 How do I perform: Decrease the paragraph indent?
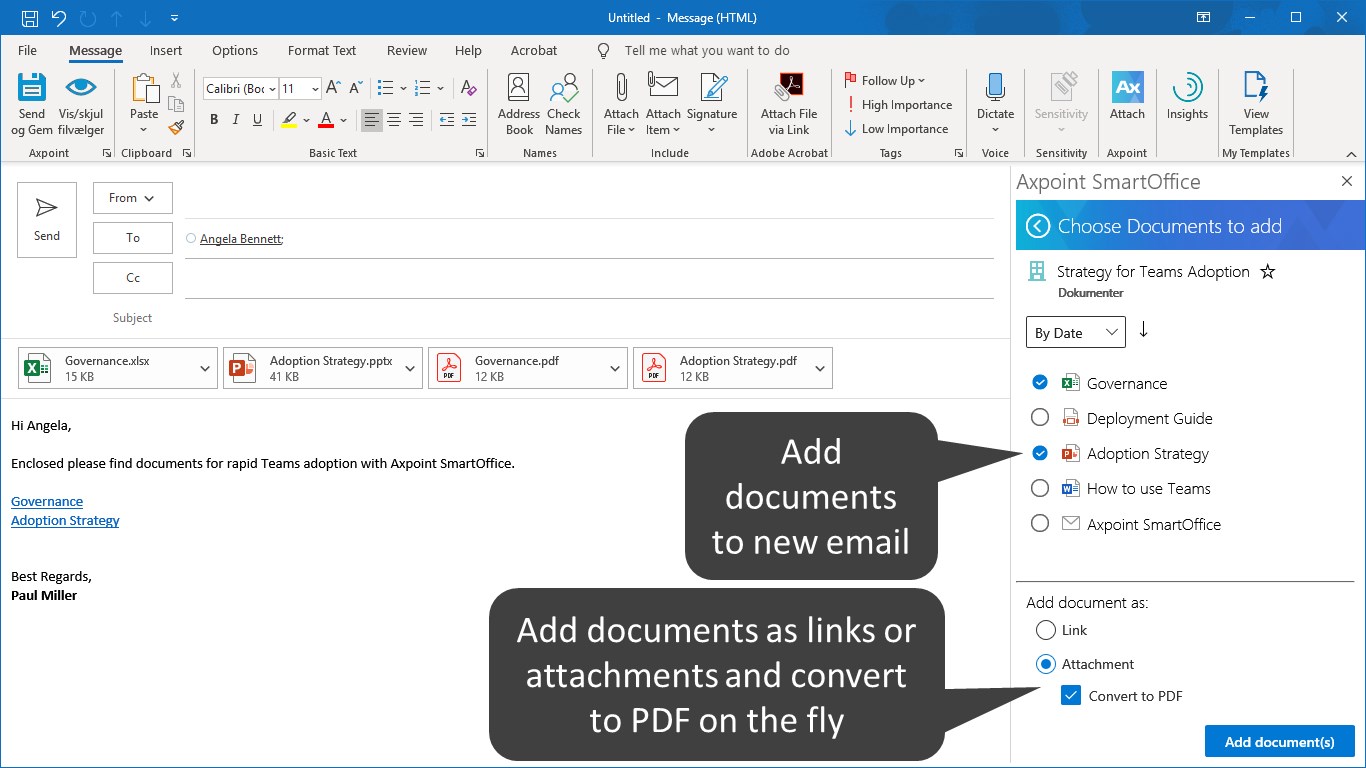click(x=446, y=120)
